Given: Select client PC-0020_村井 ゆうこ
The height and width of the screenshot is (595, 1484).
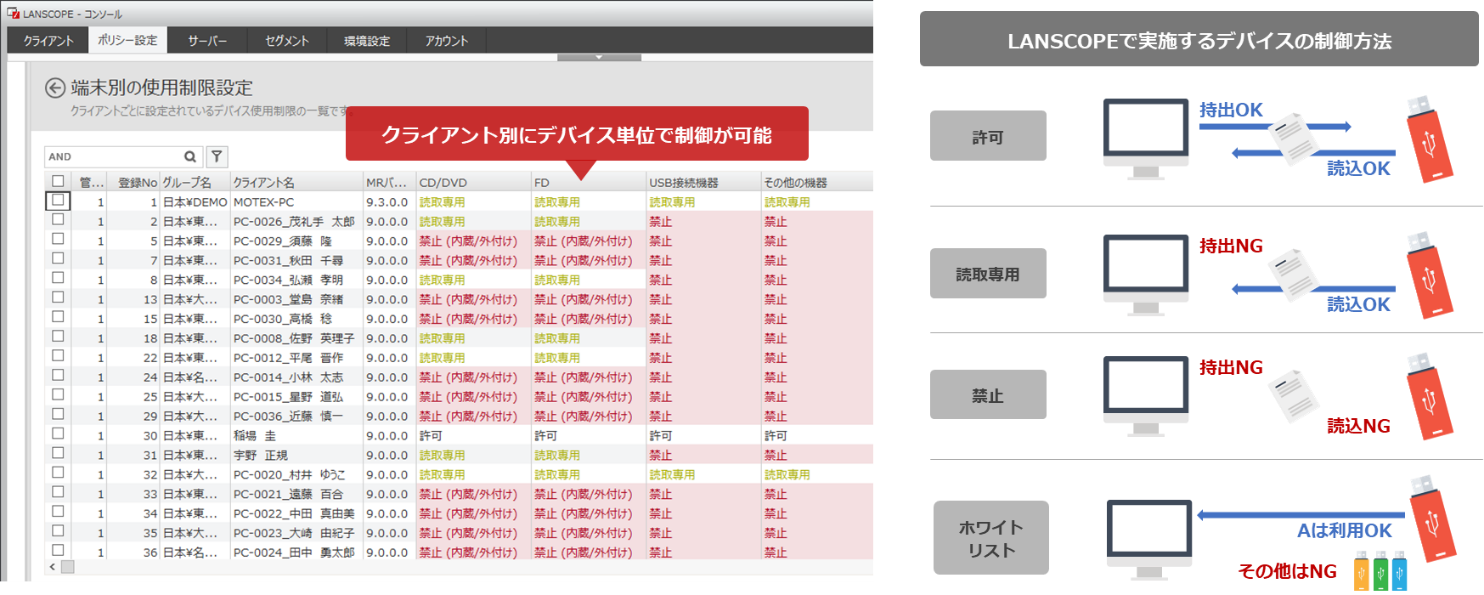Looking at the screenshot, I should point(289,475).
